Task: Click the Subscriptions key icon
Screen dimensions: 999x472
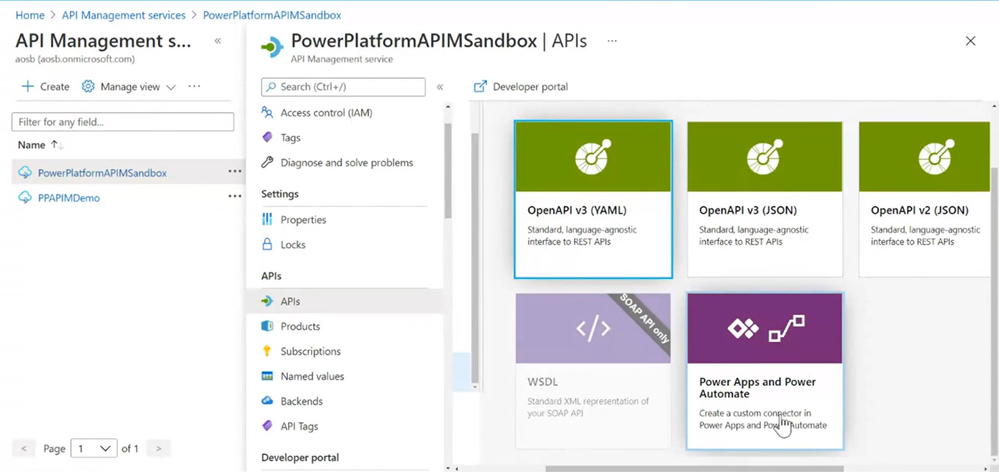Action: point(268,351)
